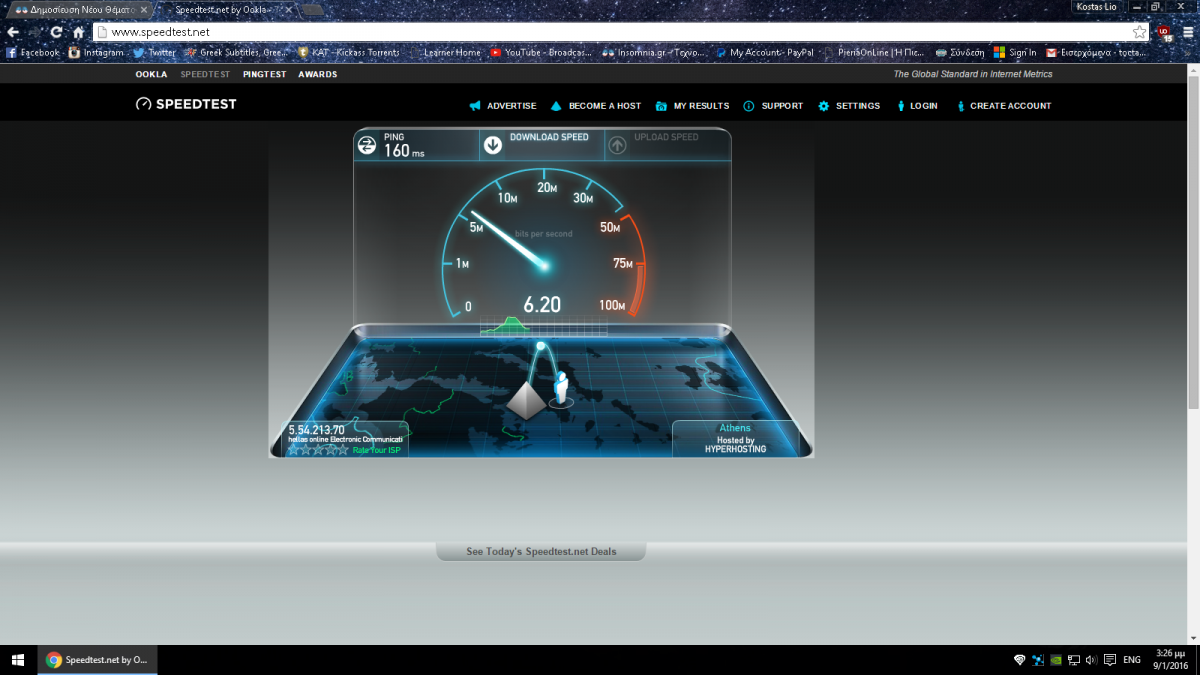Expand See Today's Speedtest.net Deals bar
Viewport: 1200px width, 675px height.
pyautogui.click(x=541, y=551)
